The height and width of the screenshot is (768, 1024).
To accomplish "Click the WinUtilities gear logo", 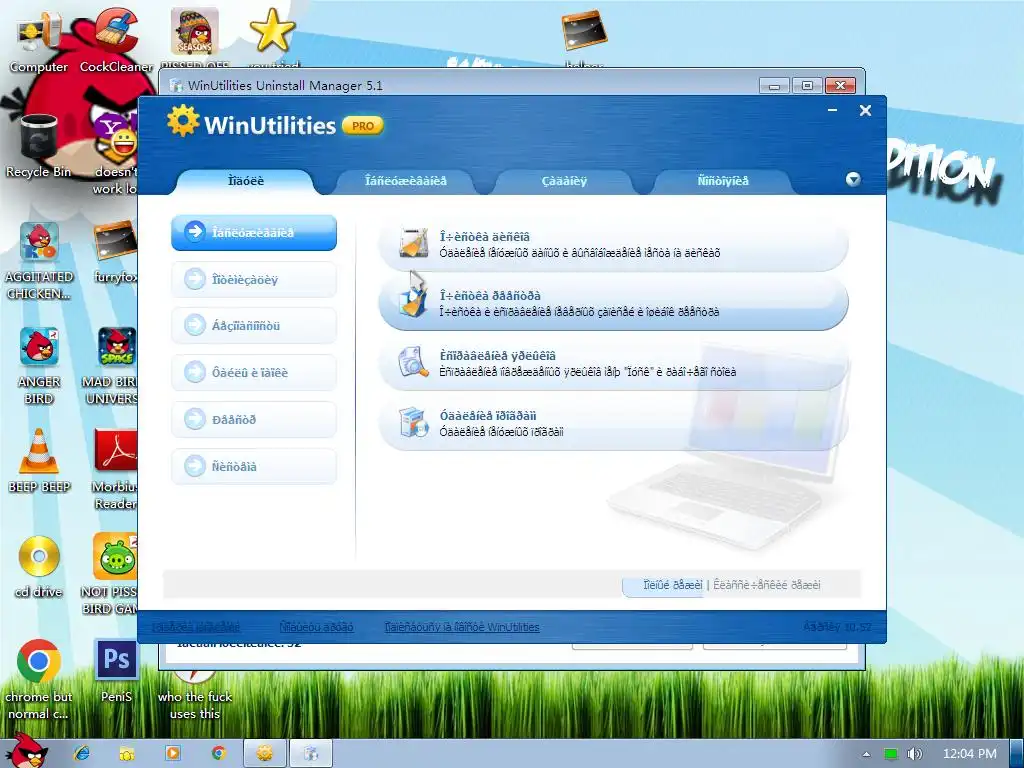I will click(182, 121).
